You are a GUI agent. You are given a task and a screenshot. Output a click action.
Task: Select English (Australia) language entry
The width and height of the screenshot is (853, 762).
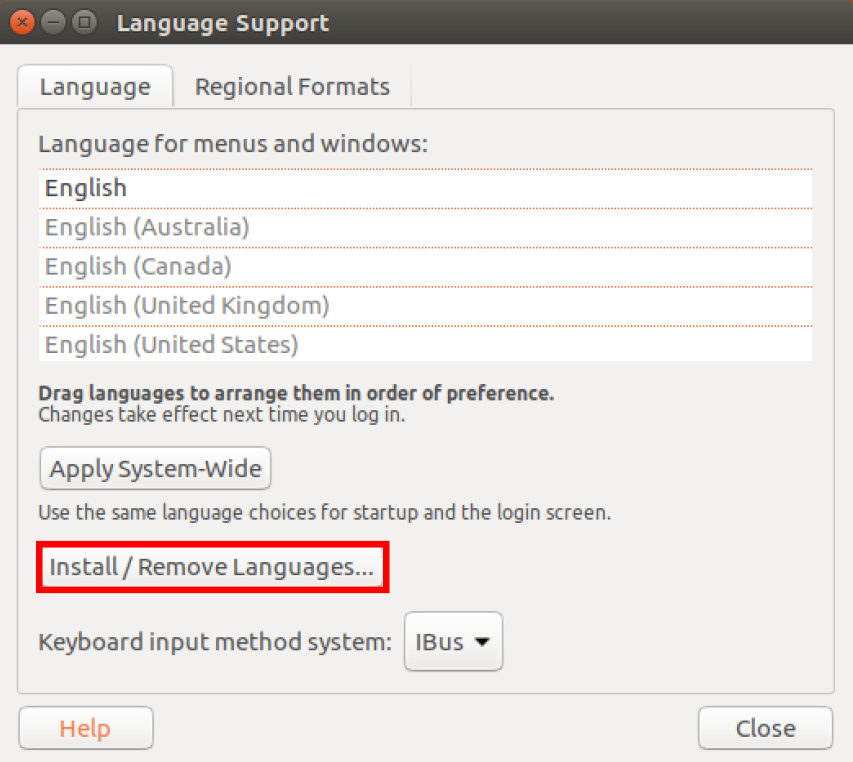(147, 227)
